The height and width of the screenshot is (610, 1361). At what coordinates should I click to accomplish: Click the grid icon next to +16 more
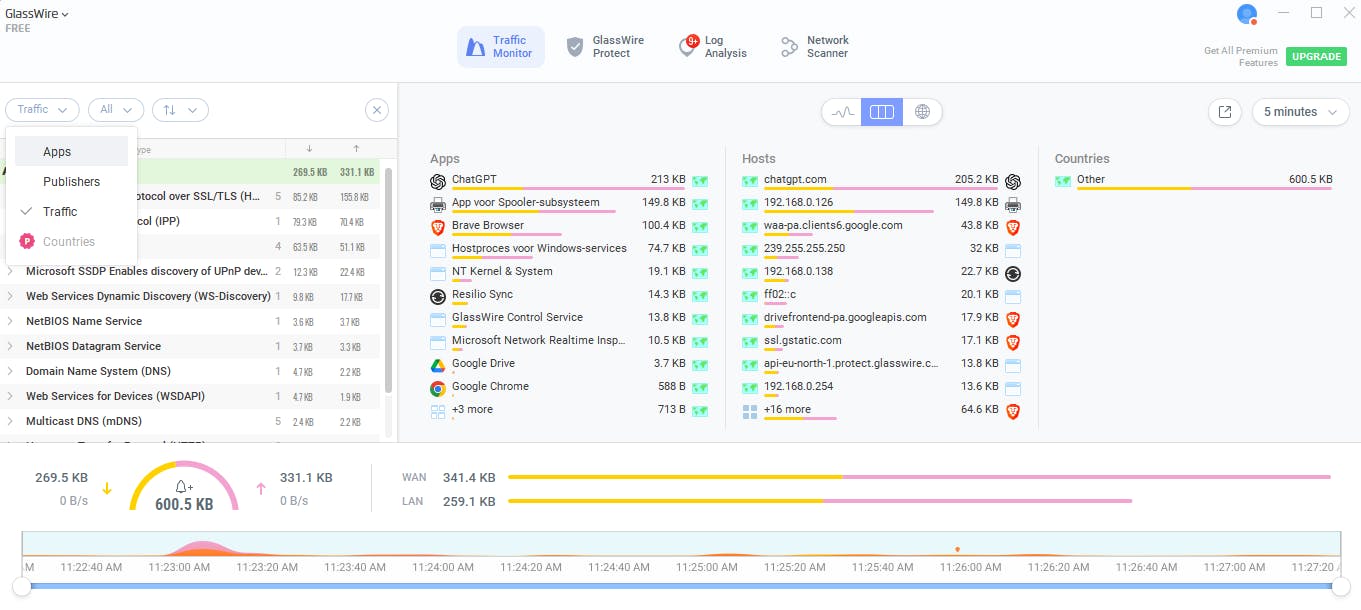pos(750,411)
